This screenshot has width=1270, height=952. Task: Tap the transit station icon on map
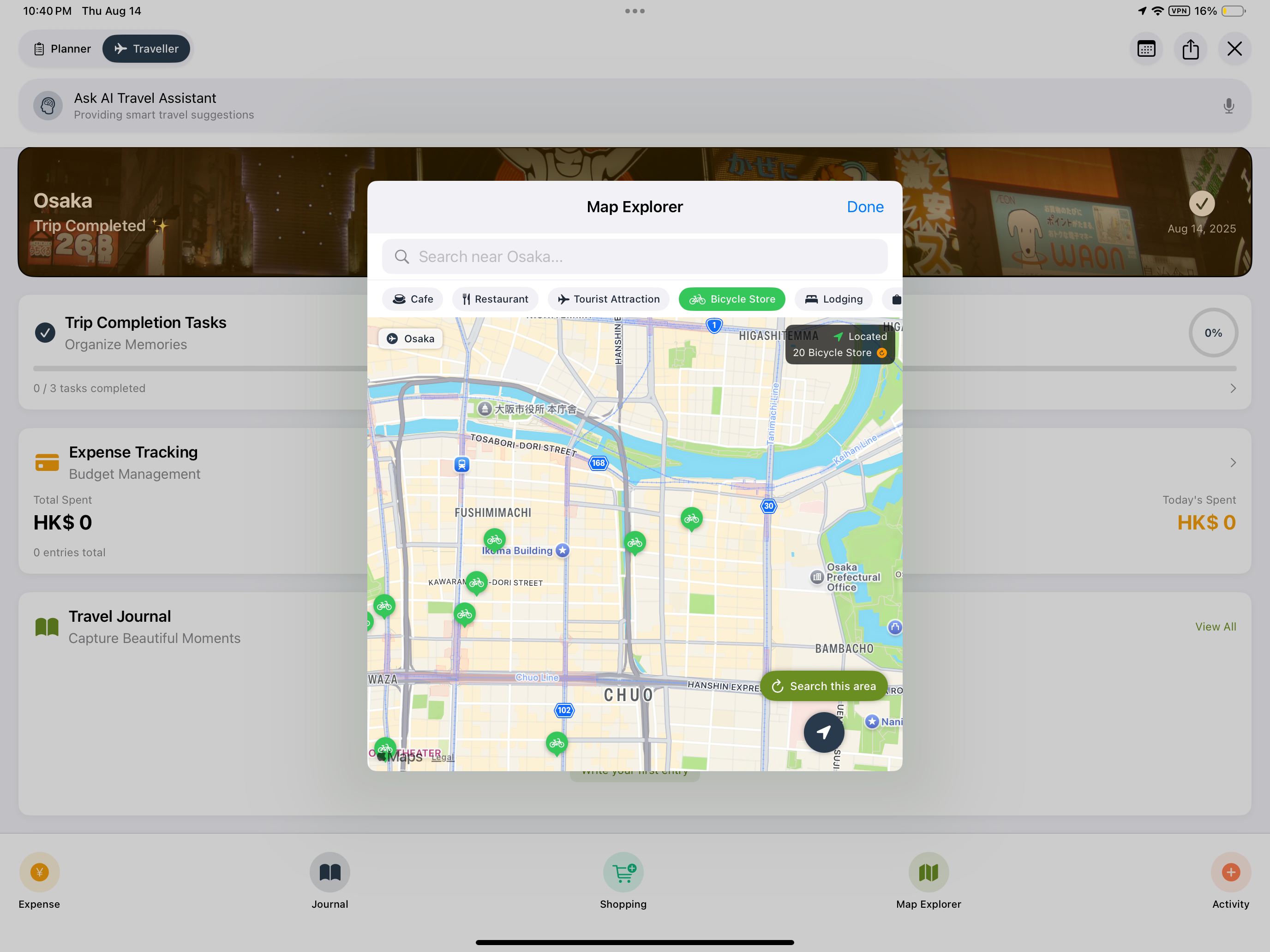pos(461,464)
